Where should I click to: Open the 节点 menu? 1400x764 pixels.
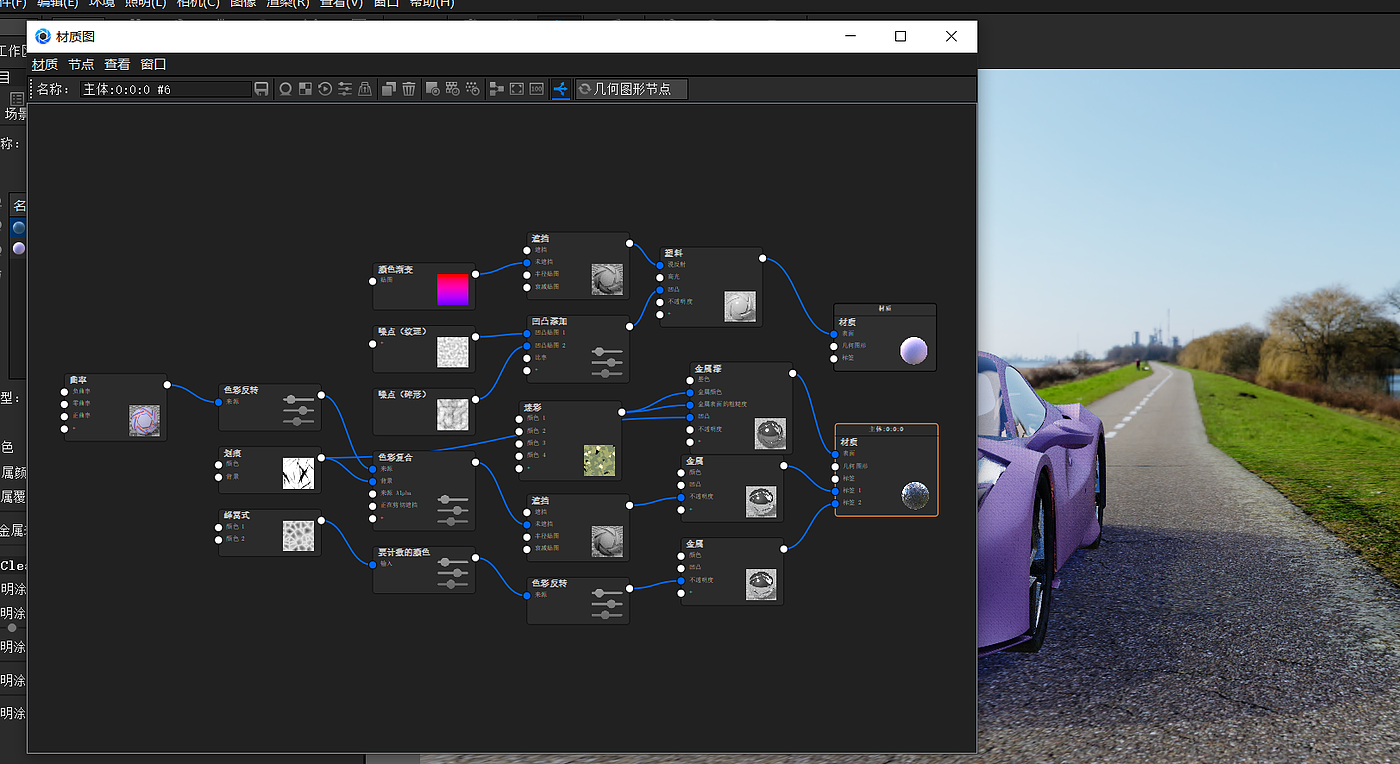81,64
